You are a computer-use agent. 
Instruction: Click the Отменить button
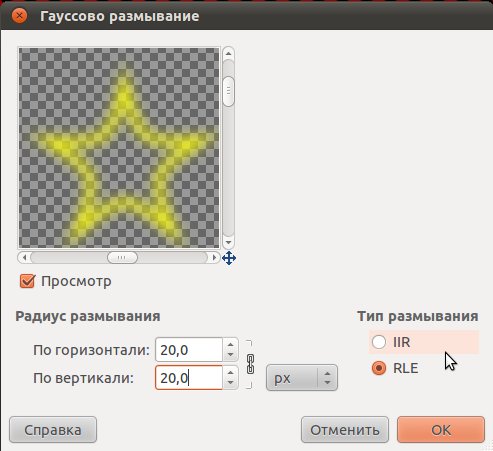tap(345, 430)
